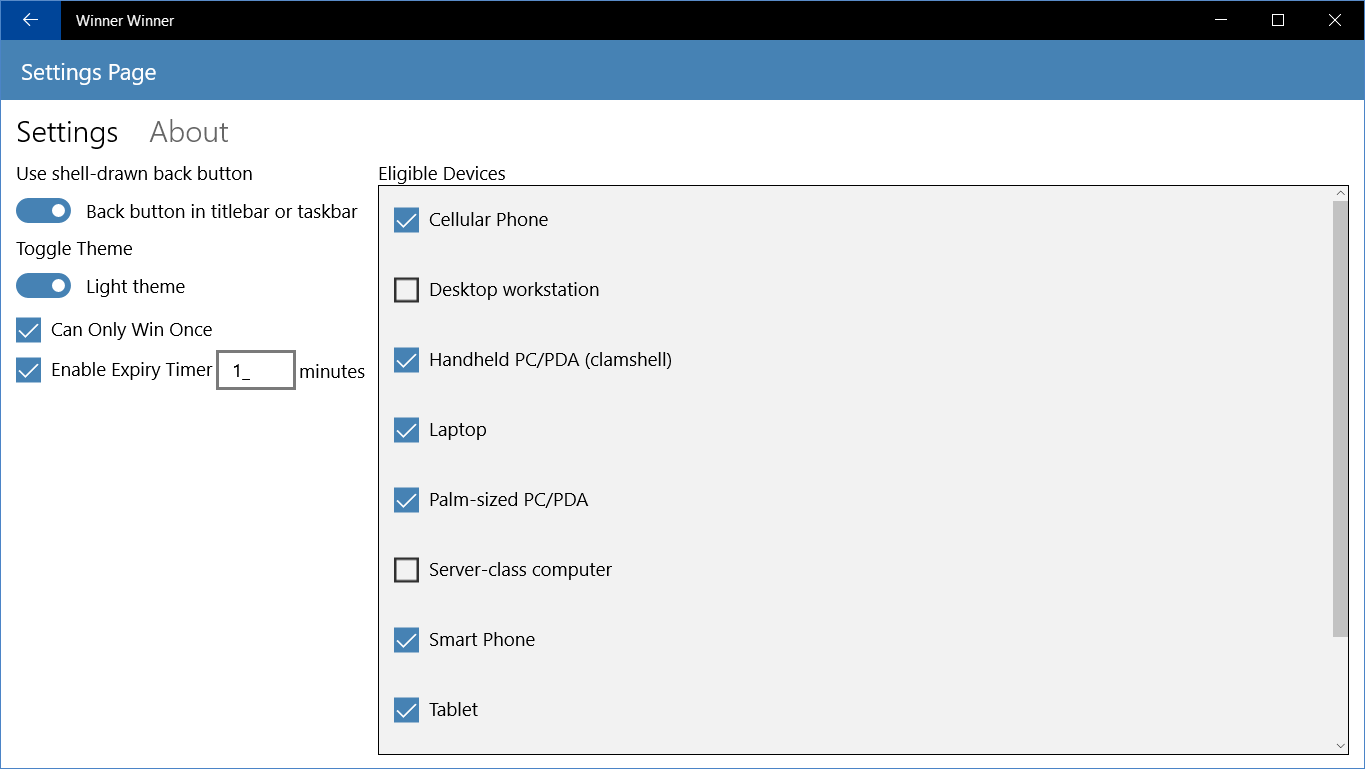The width and height of the screenshot is (1365, 769).
Task: Click the Eligible Devices scrollbar thumb
Action: [x=1341, y=418]
